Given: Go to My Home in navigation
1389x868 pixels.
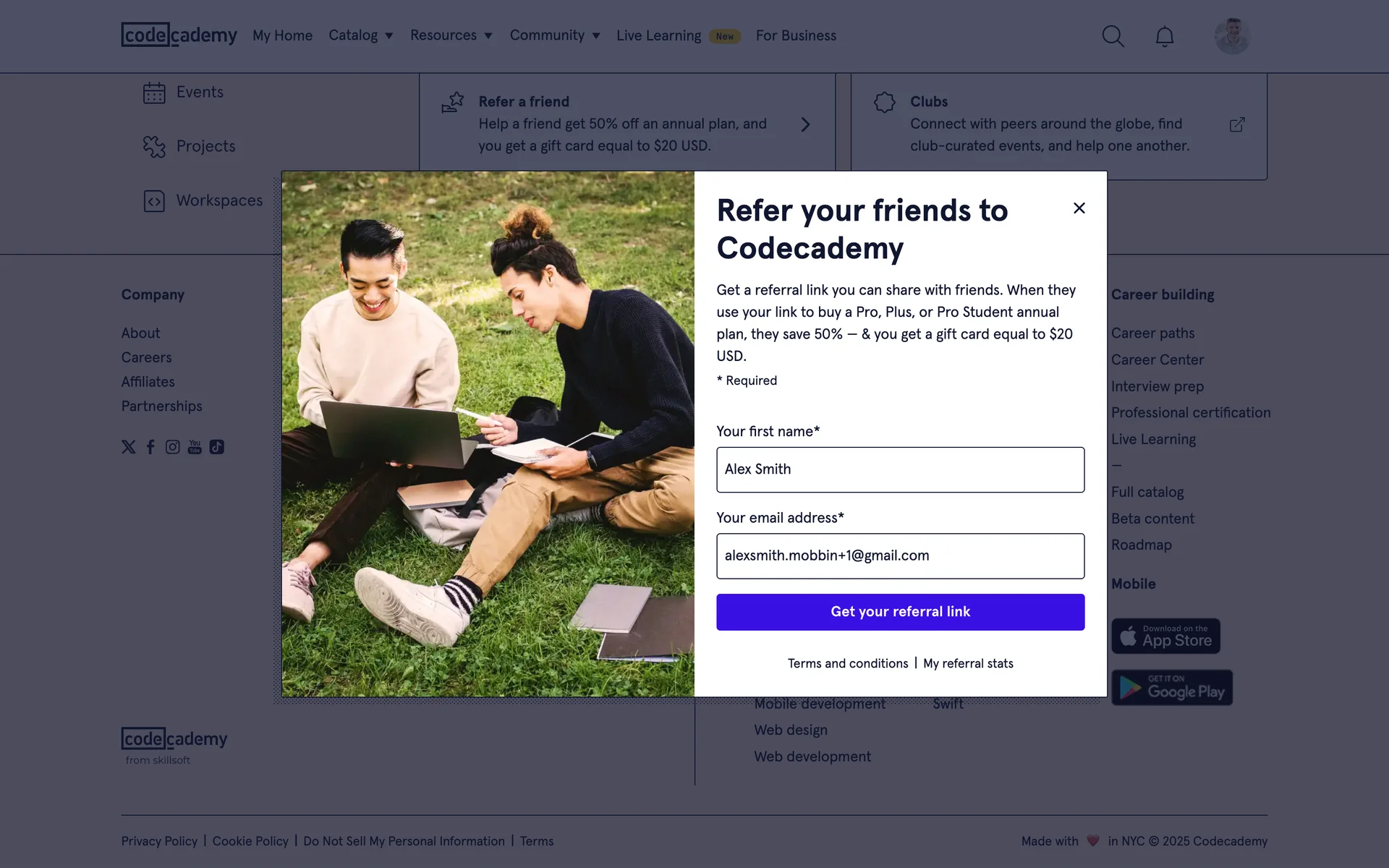Looking at the screenshot, I should 282,35.
